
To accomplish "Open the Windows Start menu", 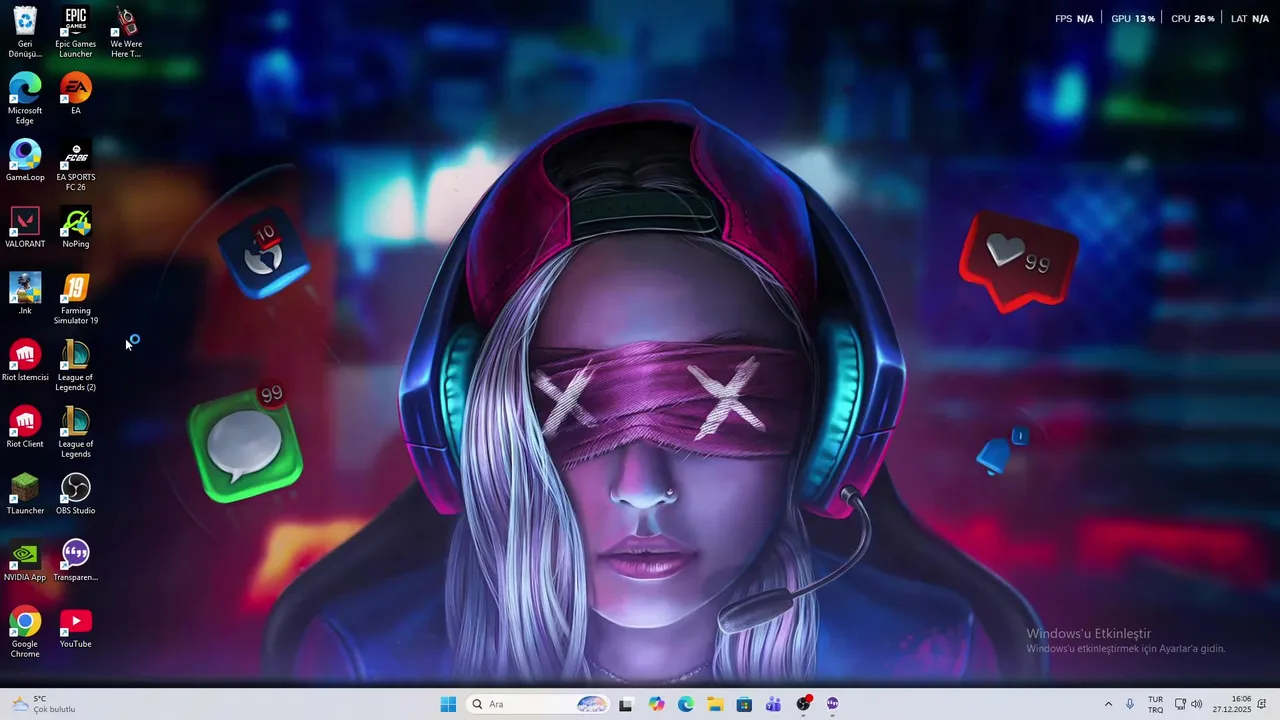I will pyautogui.click(x=448, y=704).
